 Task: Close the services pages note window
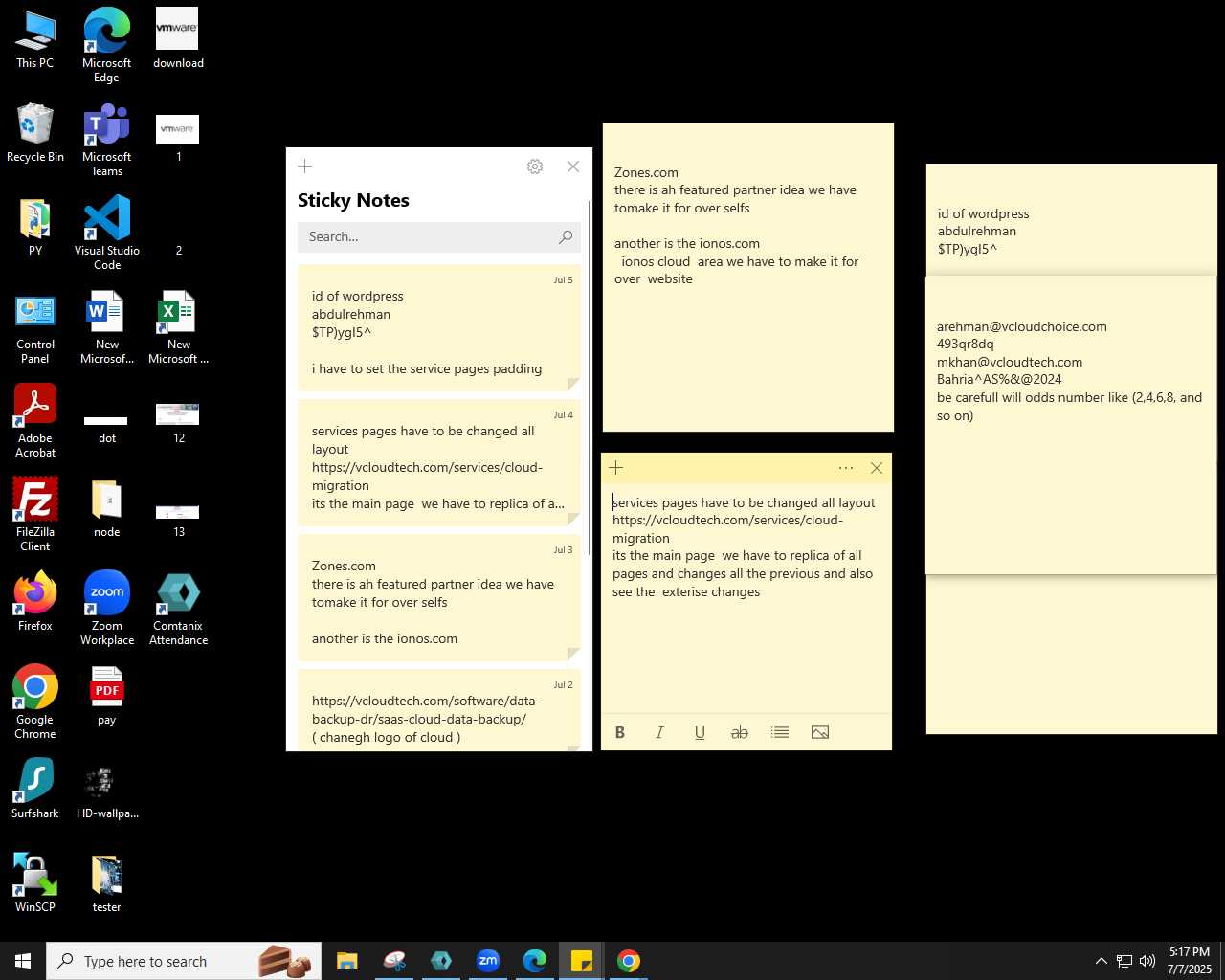click(x=877, y=468)
